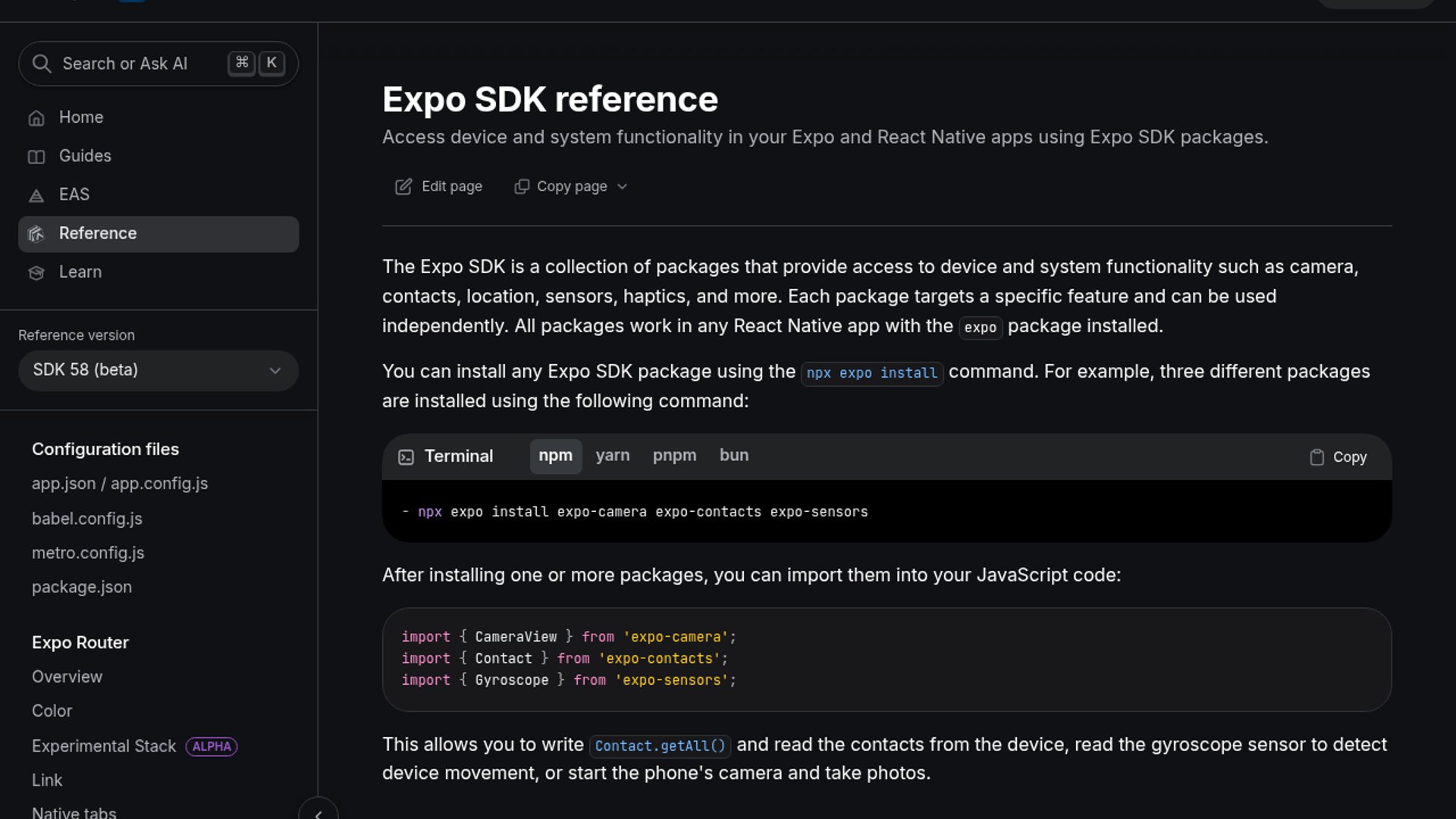Open the metro.config.js page

(x=88, y=553)
